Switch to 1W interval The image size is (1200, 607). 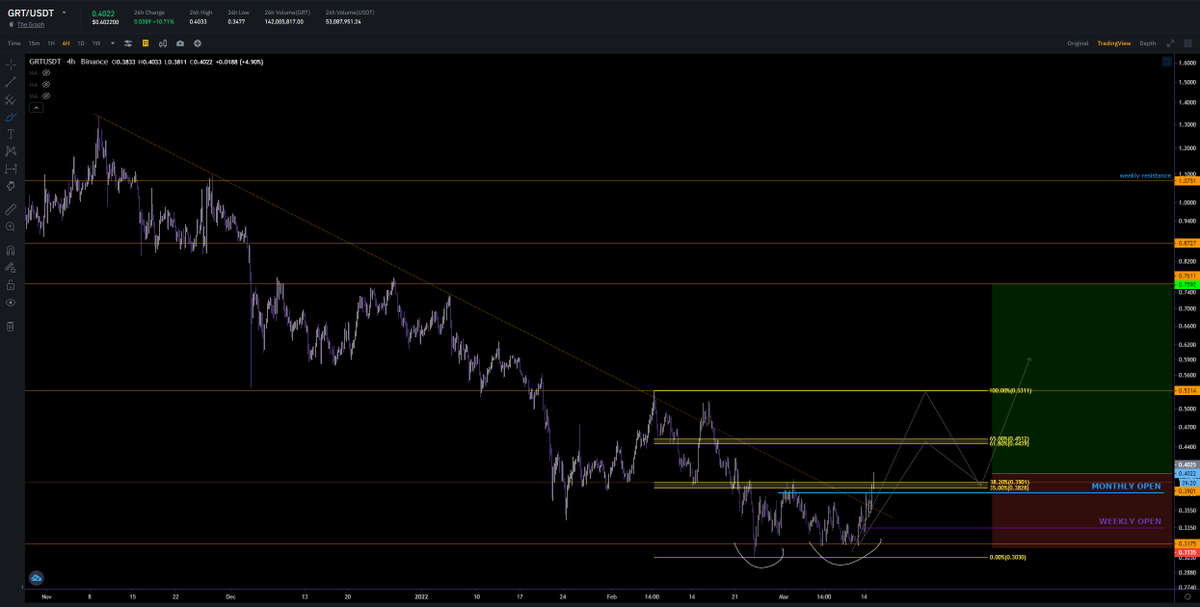(96, 43)
